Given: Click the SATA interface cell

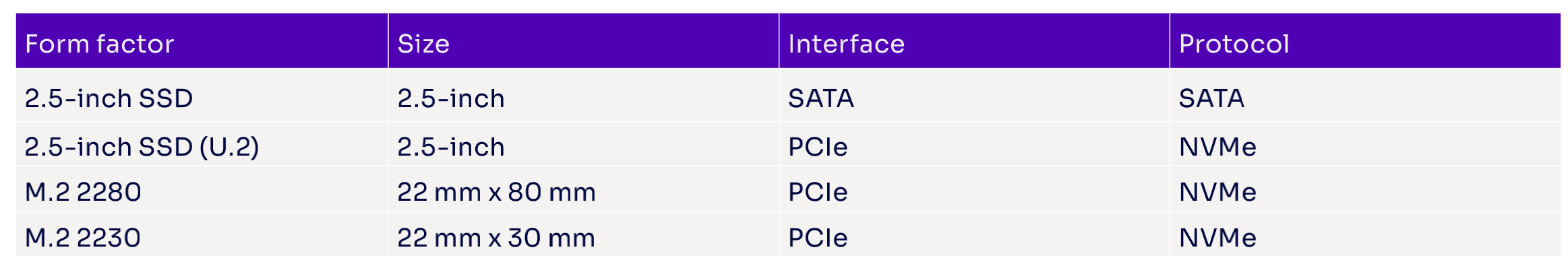Looking at the screenshot, I should (x=974, y=96).
